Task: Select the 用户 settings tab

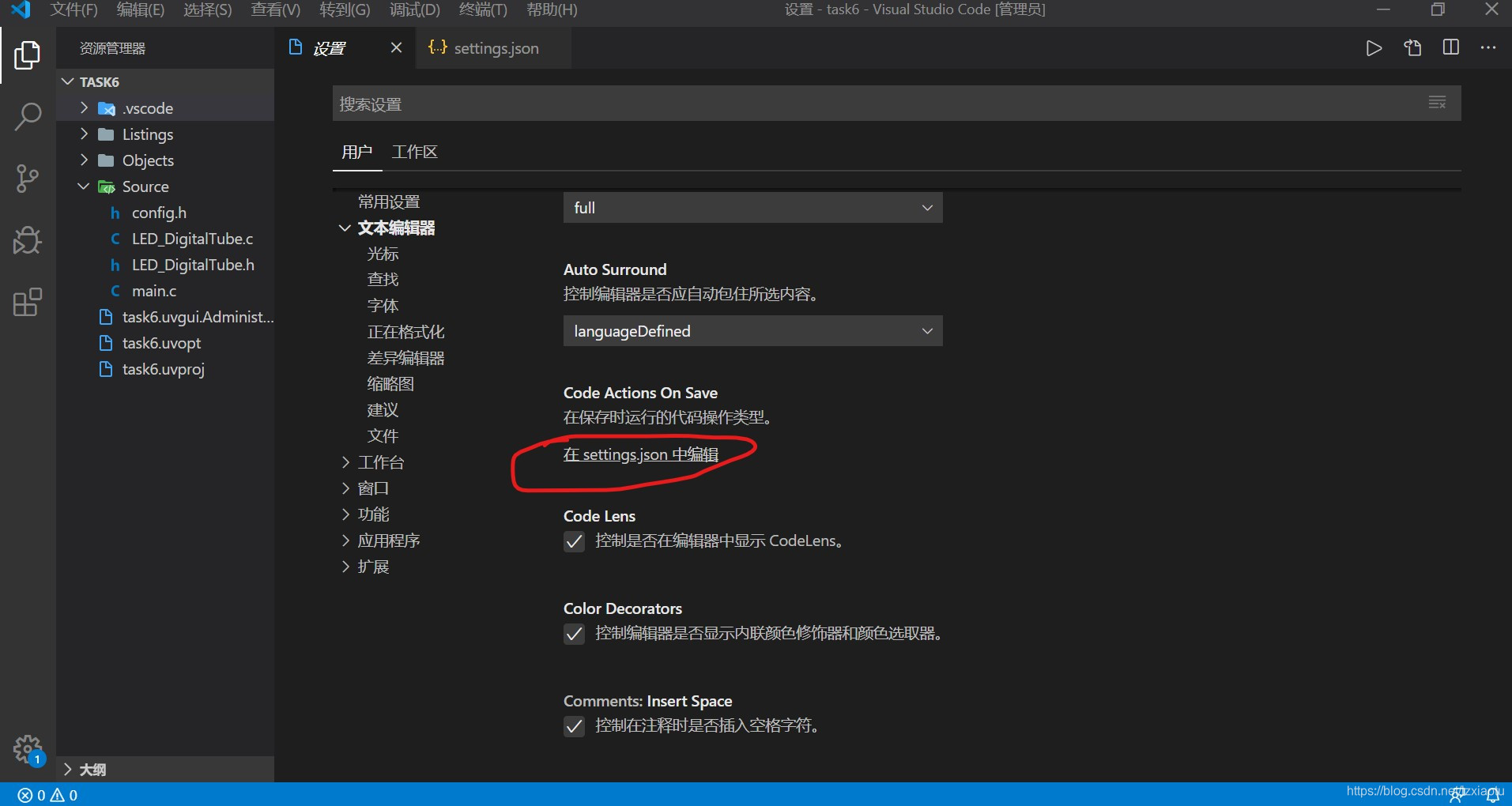Action: (357, 152)
